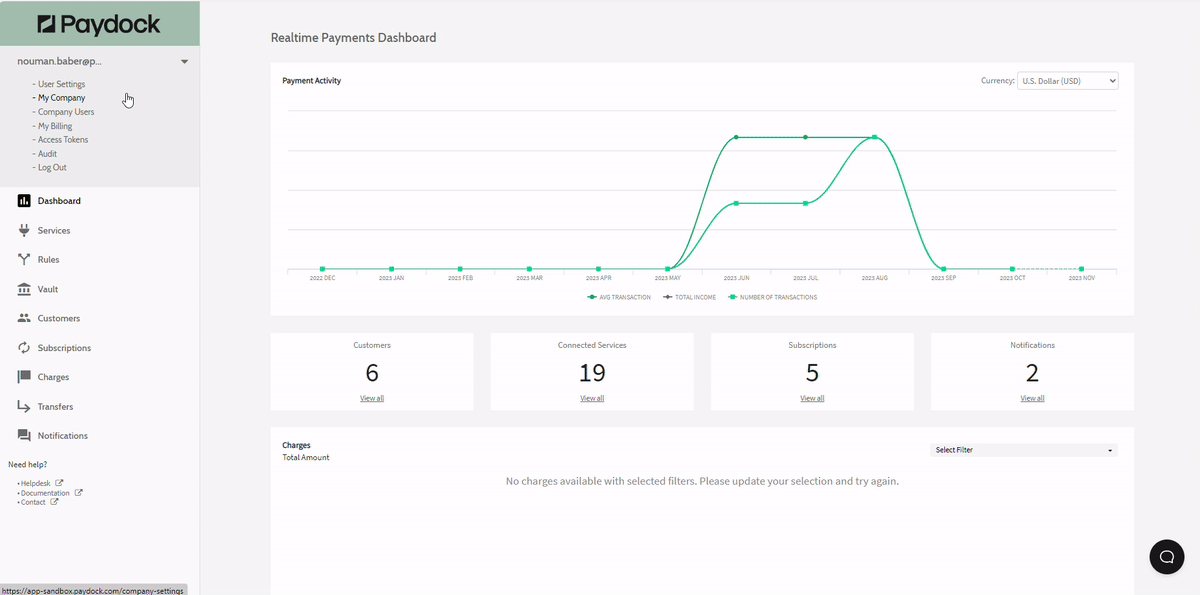Click View all under Connected Services
1200x595 pixels.
click(x=592, y=398)
